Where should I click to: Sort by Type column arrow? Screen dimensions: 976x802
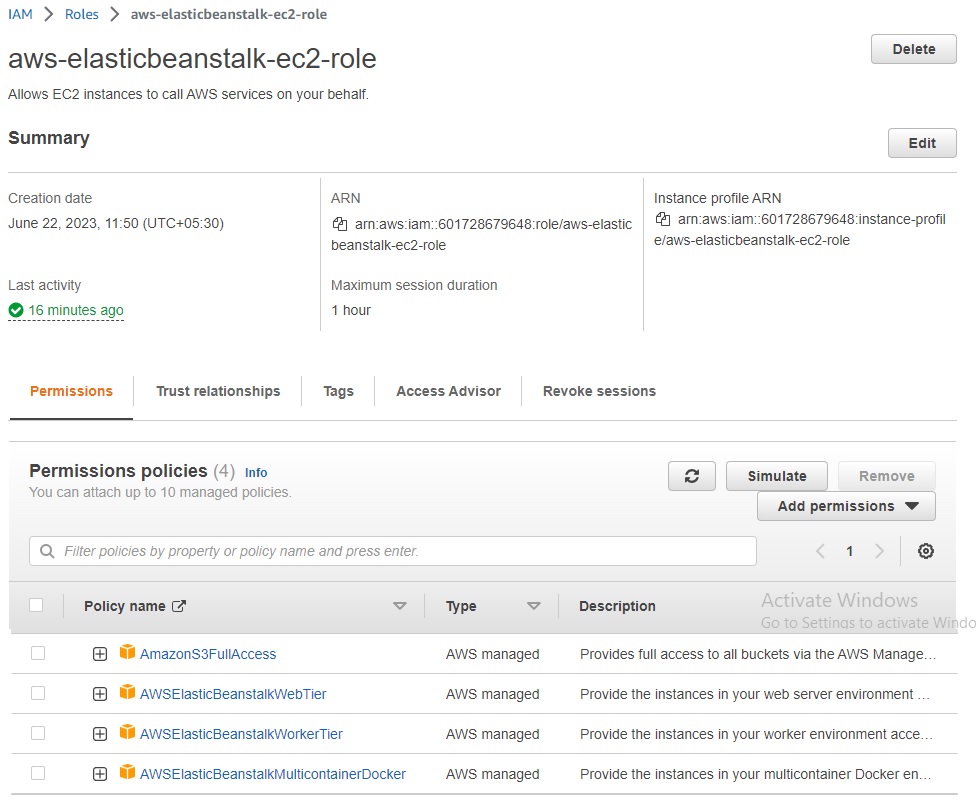point(533,606)
